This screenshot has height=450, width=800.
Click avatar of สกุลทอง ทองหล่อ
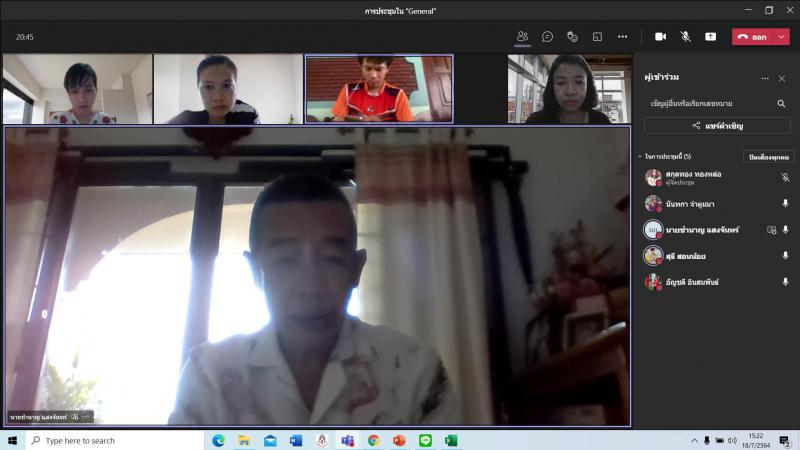(653, 178)
